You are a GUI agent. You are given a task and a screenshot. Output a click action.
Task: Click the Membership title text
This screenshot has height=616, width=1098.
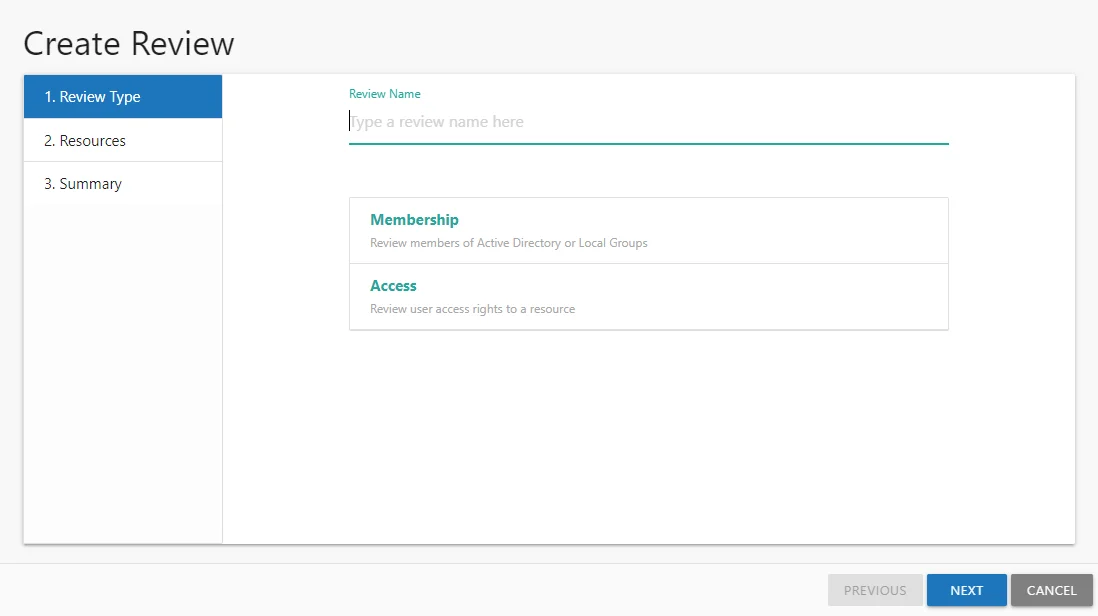point(414,220)
